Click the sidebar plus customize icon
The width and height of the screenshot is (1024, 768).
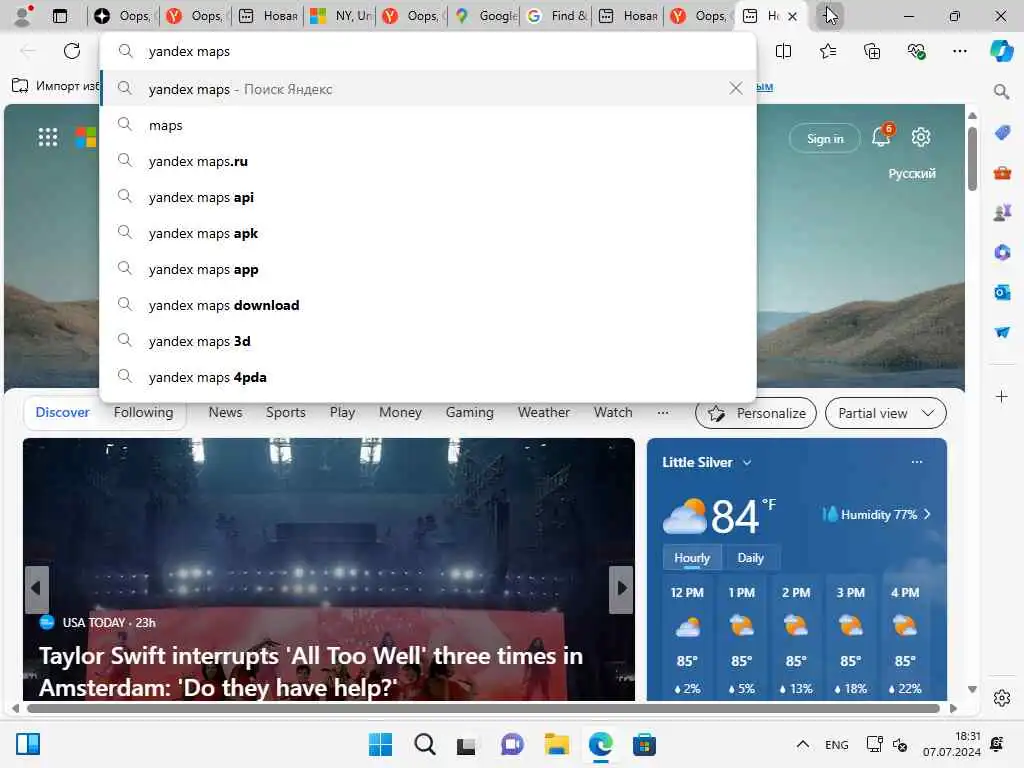(x=1002, y=396)
